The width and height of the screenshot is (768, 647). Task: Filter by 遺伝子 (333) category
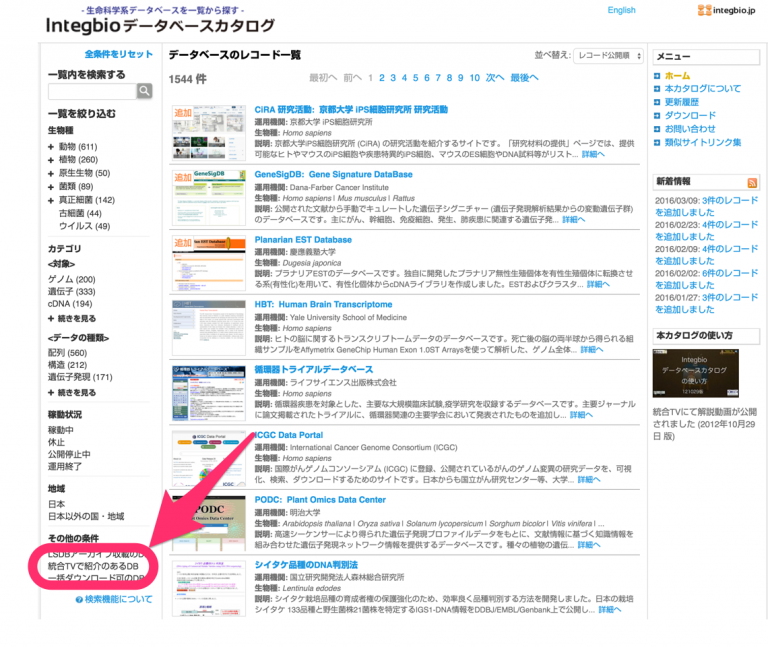point(72,291)
